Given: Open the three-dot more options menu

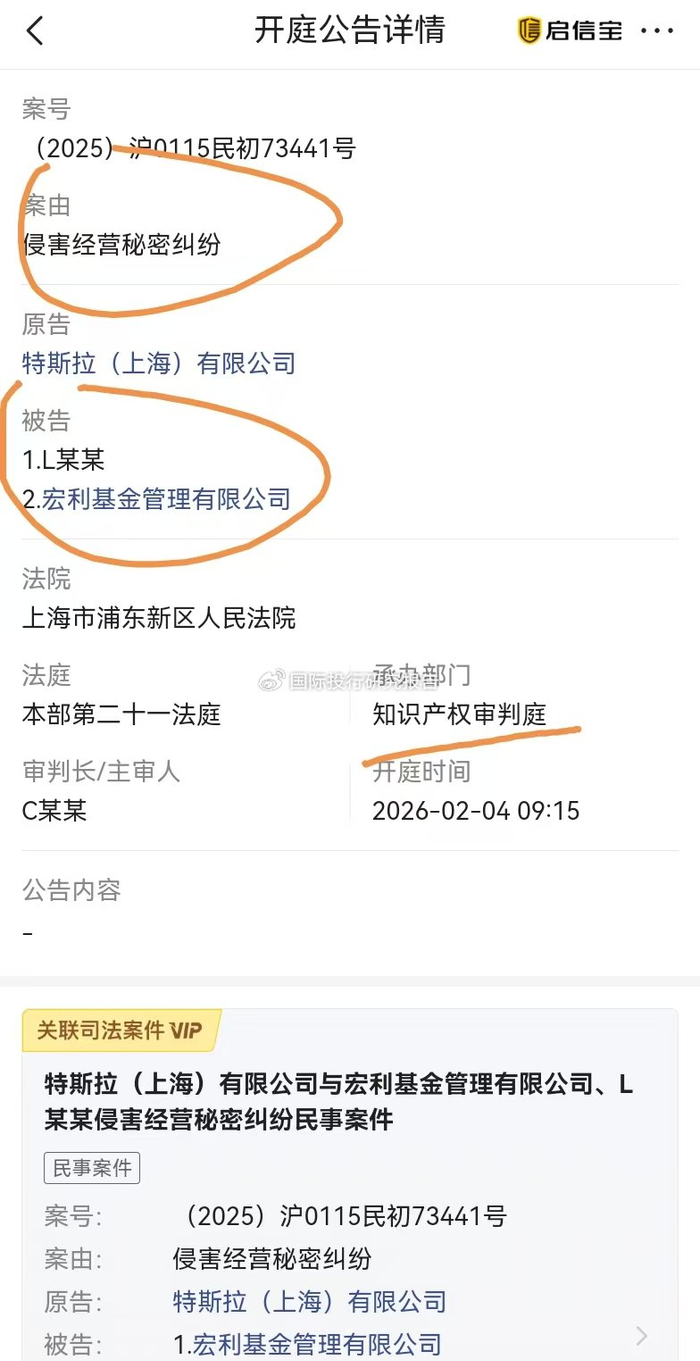Looking at the screenshot, I should [x=657, y=31].
